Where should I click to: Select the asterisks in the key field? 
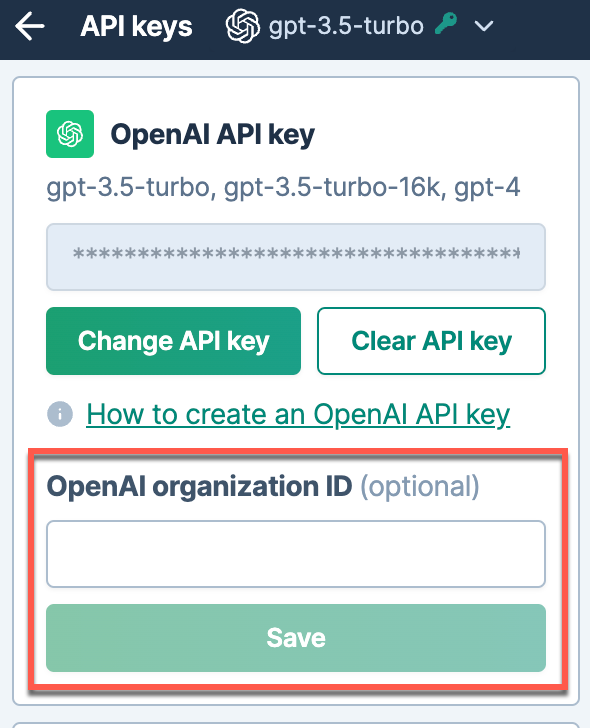coord(296,254)
